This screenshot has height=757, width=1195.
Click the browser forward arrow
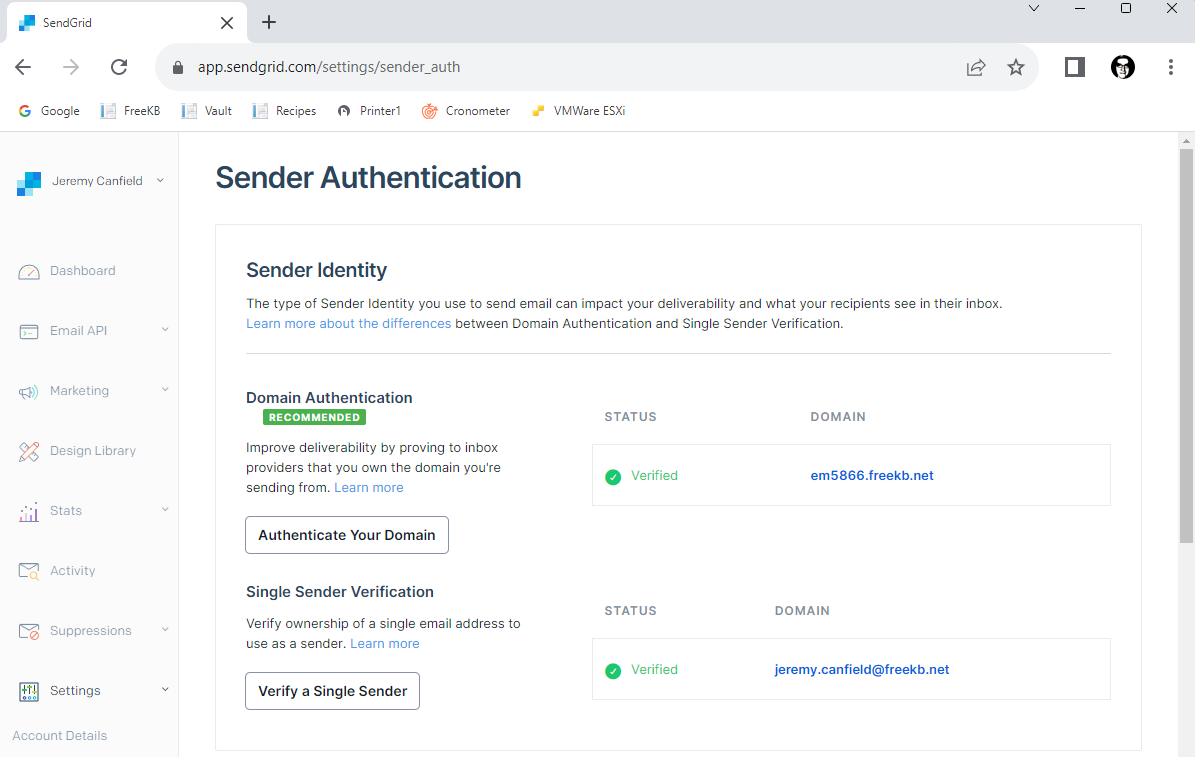tap(71, 67)
